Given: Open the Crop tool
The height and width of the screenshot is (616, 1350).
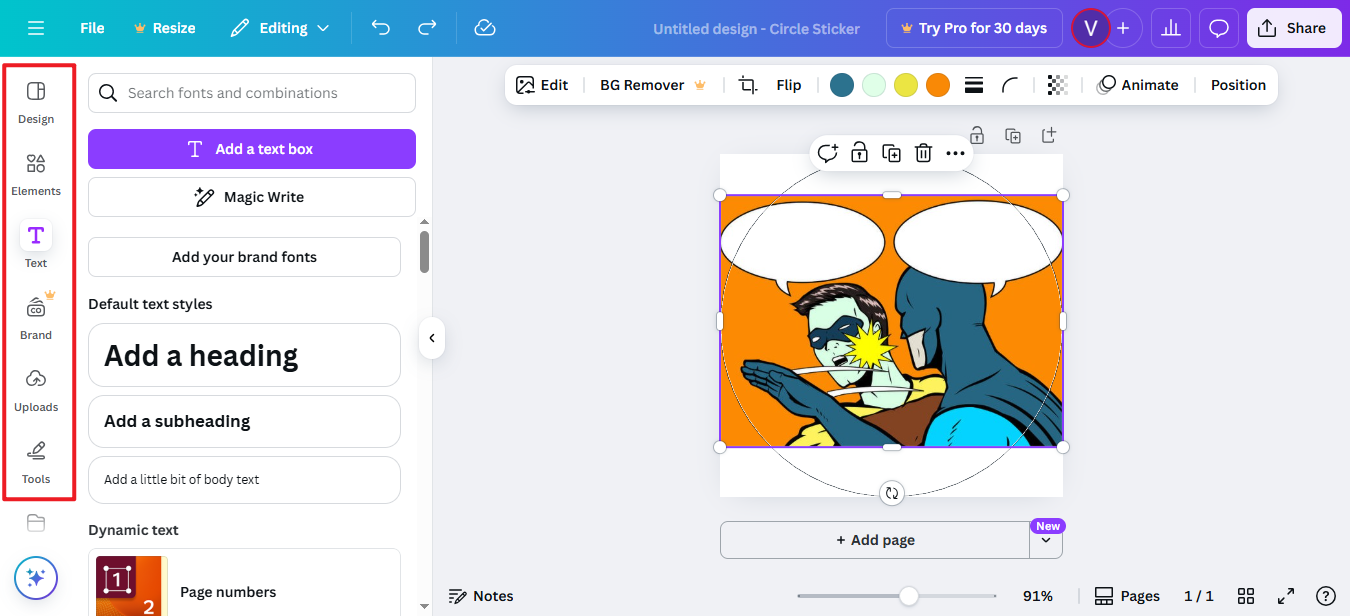Looking at the screenshot, I should (746, 85).
